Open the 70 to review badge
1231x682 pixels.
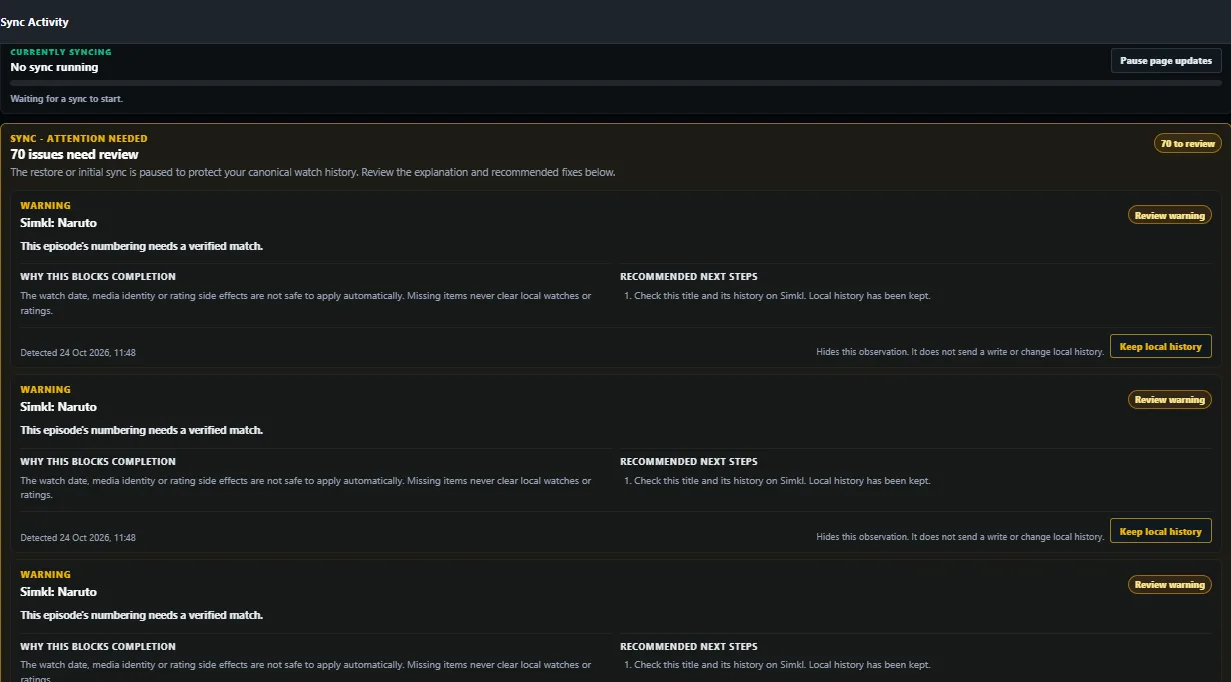point(1187,143)
